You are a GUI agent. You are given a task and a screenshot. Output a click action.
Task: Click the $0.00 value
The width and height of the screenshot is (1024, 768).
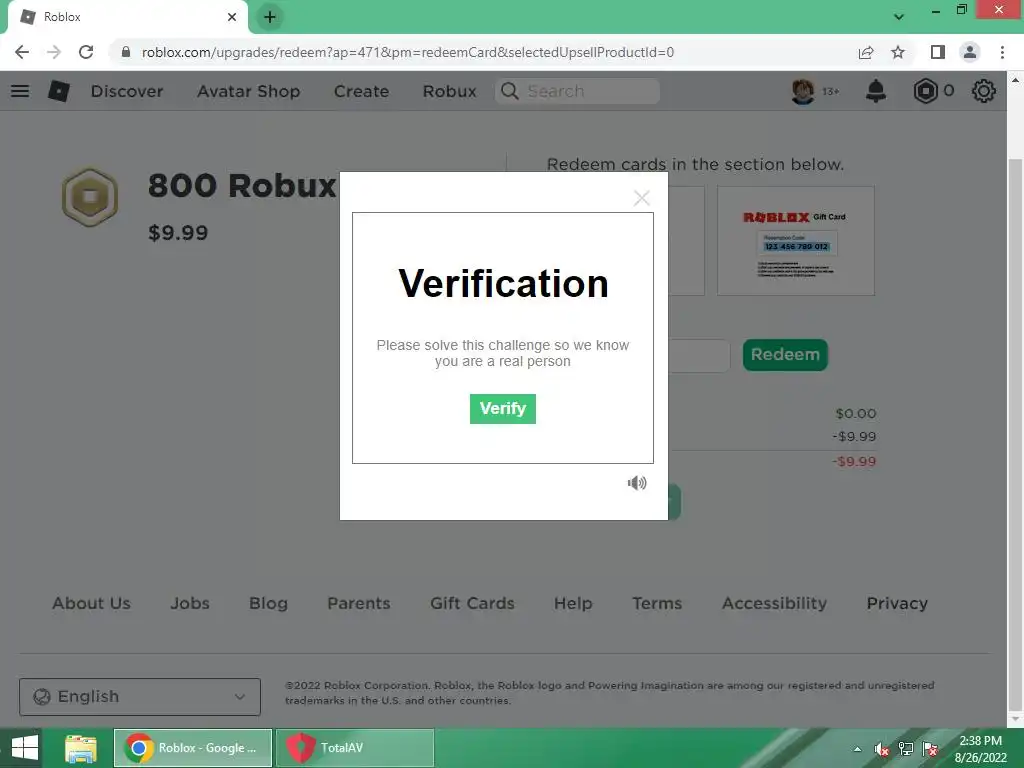click(x=856, y=413)
